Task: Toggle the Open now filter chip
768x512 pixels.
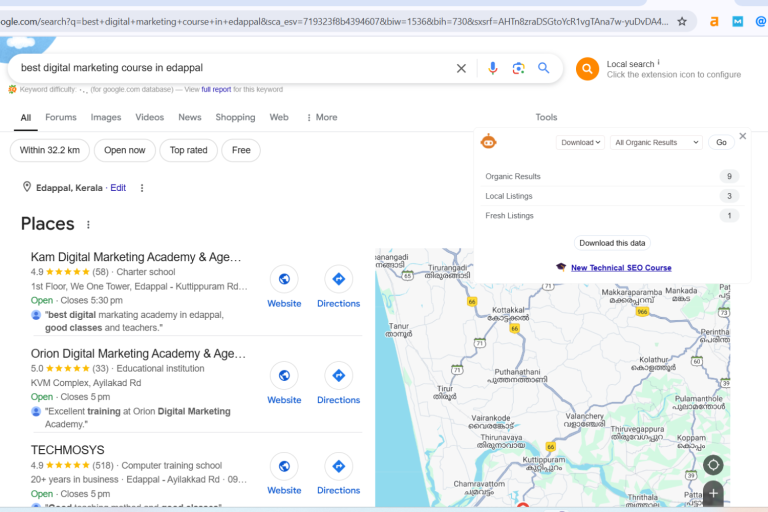Action: tap(124, 150)
